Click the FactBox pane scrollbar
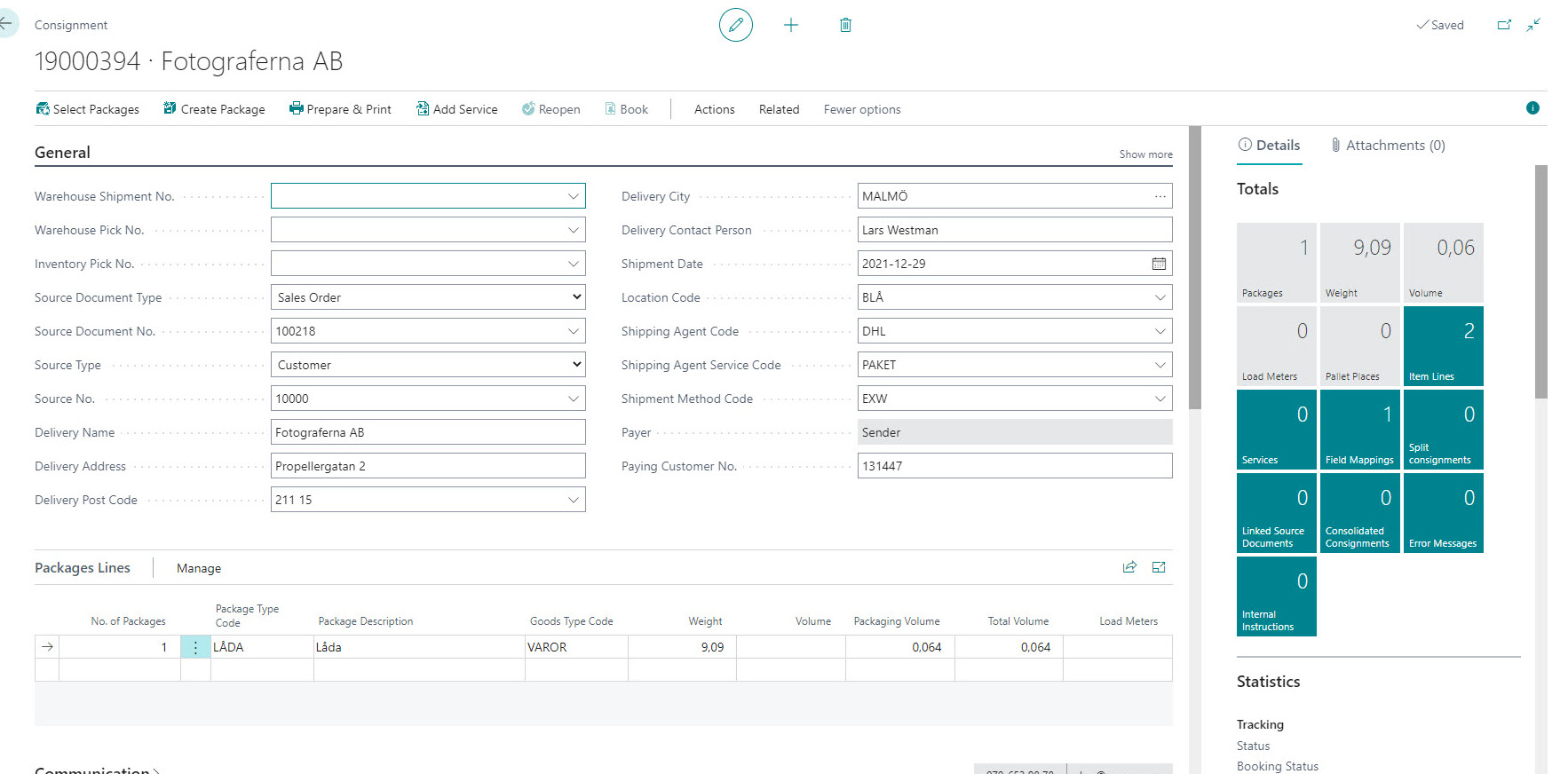This screenshot has width=1568, height=774. tap(1540, 282)
